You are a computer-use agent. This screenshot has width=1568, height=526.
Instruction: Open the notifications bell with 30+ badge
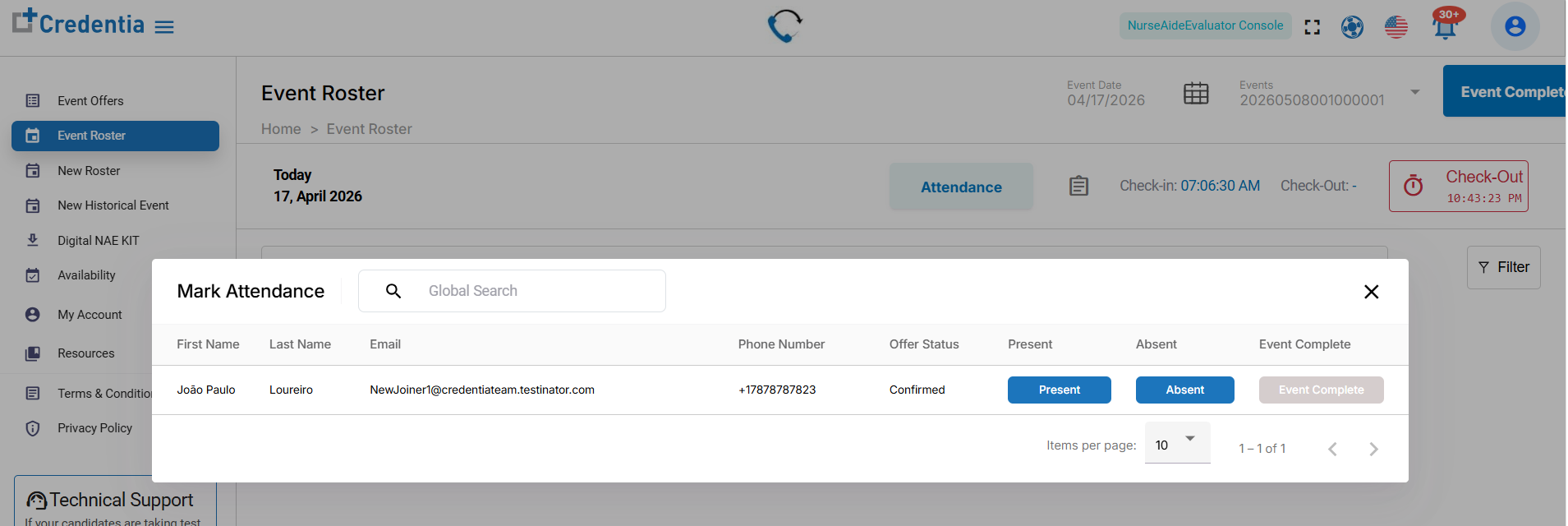pos(1446,25)
